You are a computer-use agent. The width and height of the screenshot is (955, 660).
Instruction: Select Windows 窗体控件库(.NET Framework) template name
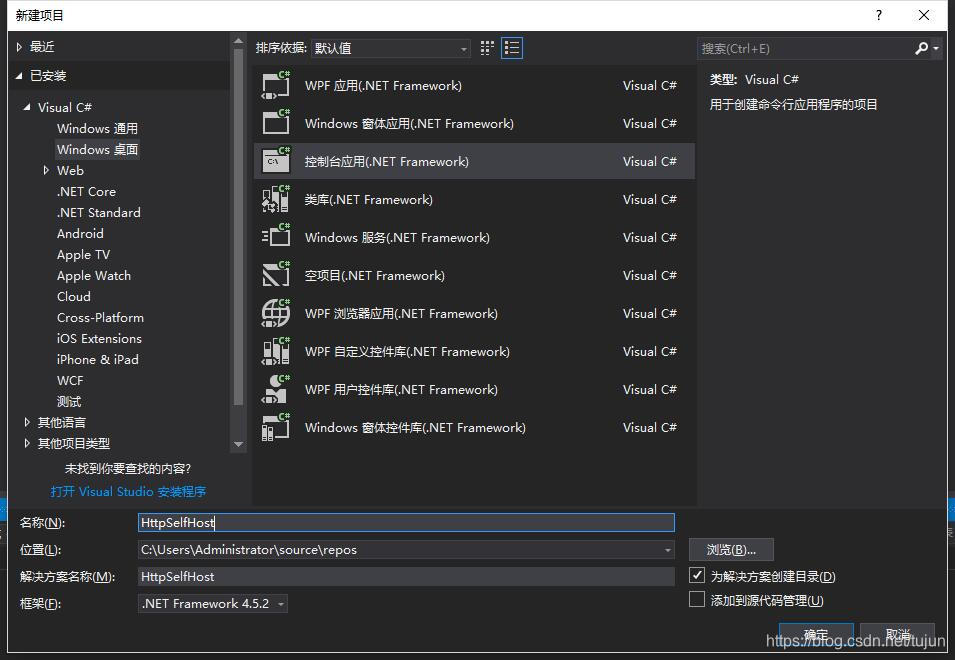pyautogui.click(x=415, y=427)
